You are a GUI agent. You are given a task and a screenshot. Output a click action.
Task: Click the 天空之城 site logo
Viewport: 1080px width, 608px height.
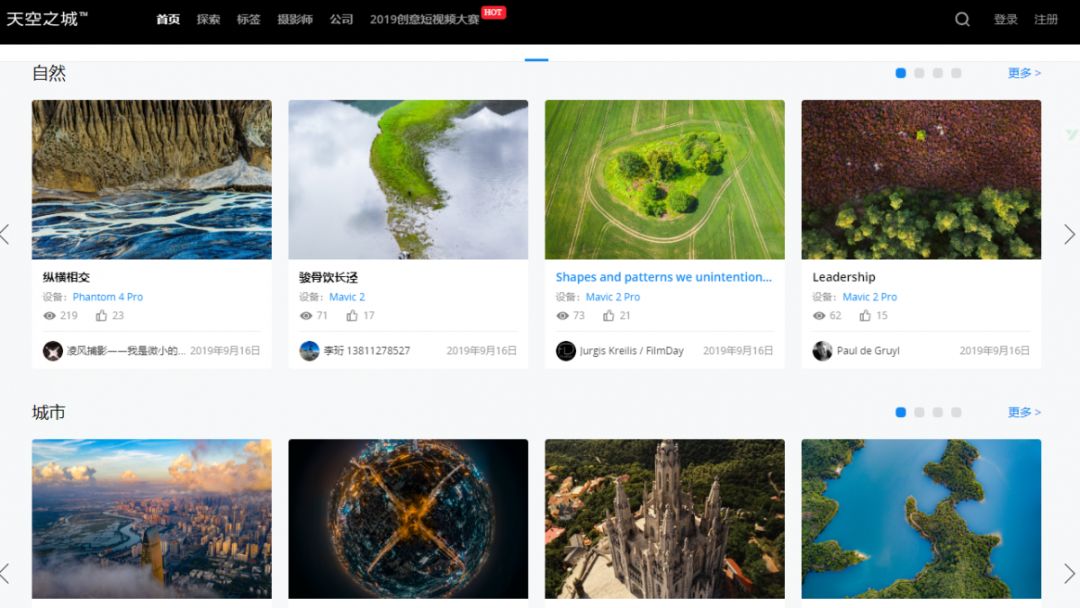click(x=47, y=19)
